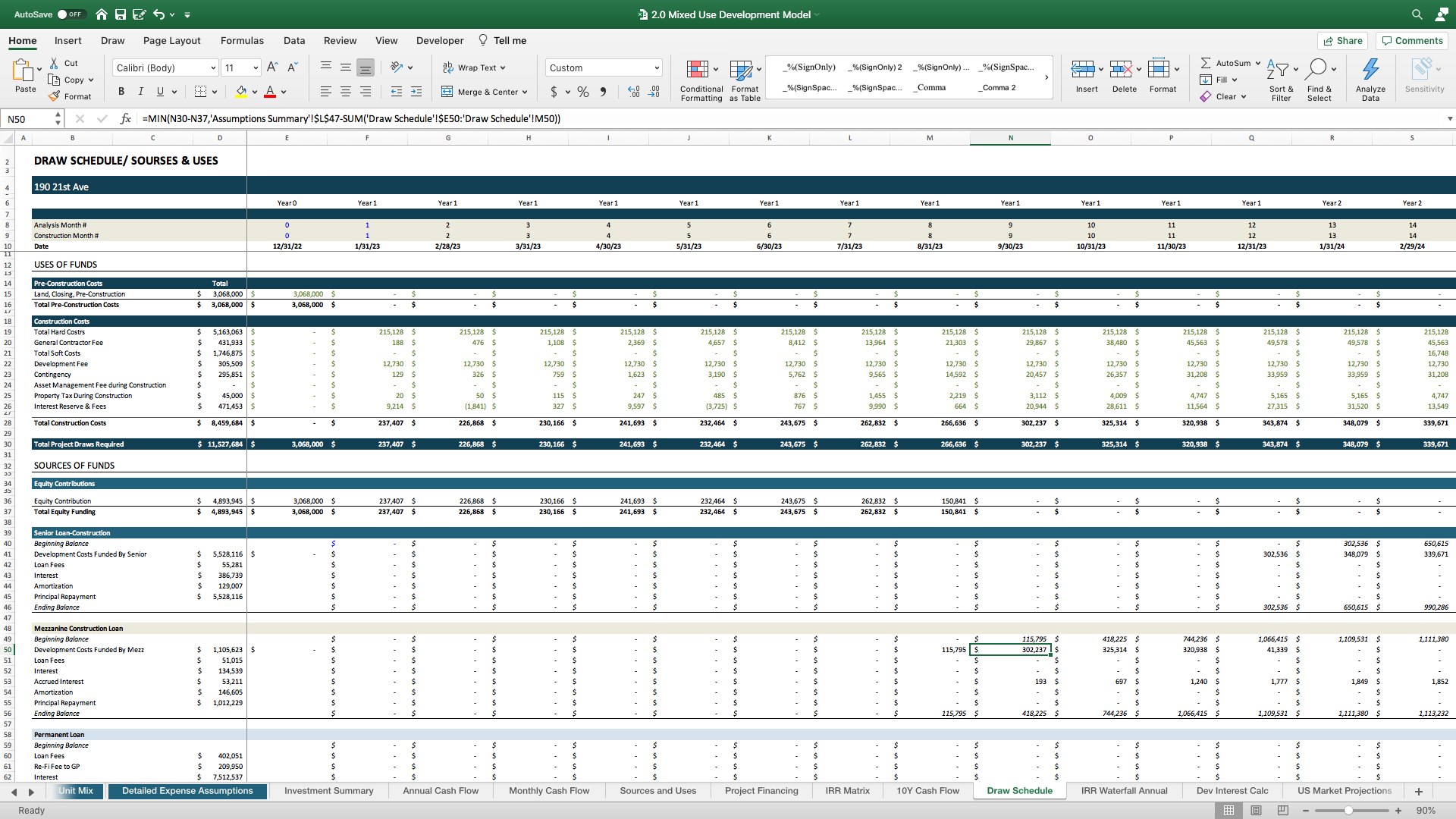Toggle the AutoSave switch

tap(71, 14)
